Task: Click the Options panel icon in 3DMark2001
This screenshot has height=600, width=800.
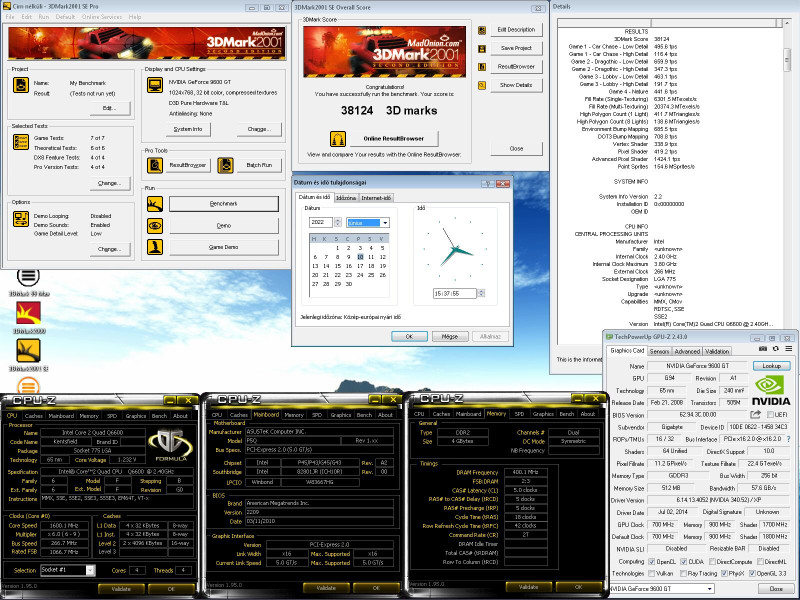Action: [21, 218]
